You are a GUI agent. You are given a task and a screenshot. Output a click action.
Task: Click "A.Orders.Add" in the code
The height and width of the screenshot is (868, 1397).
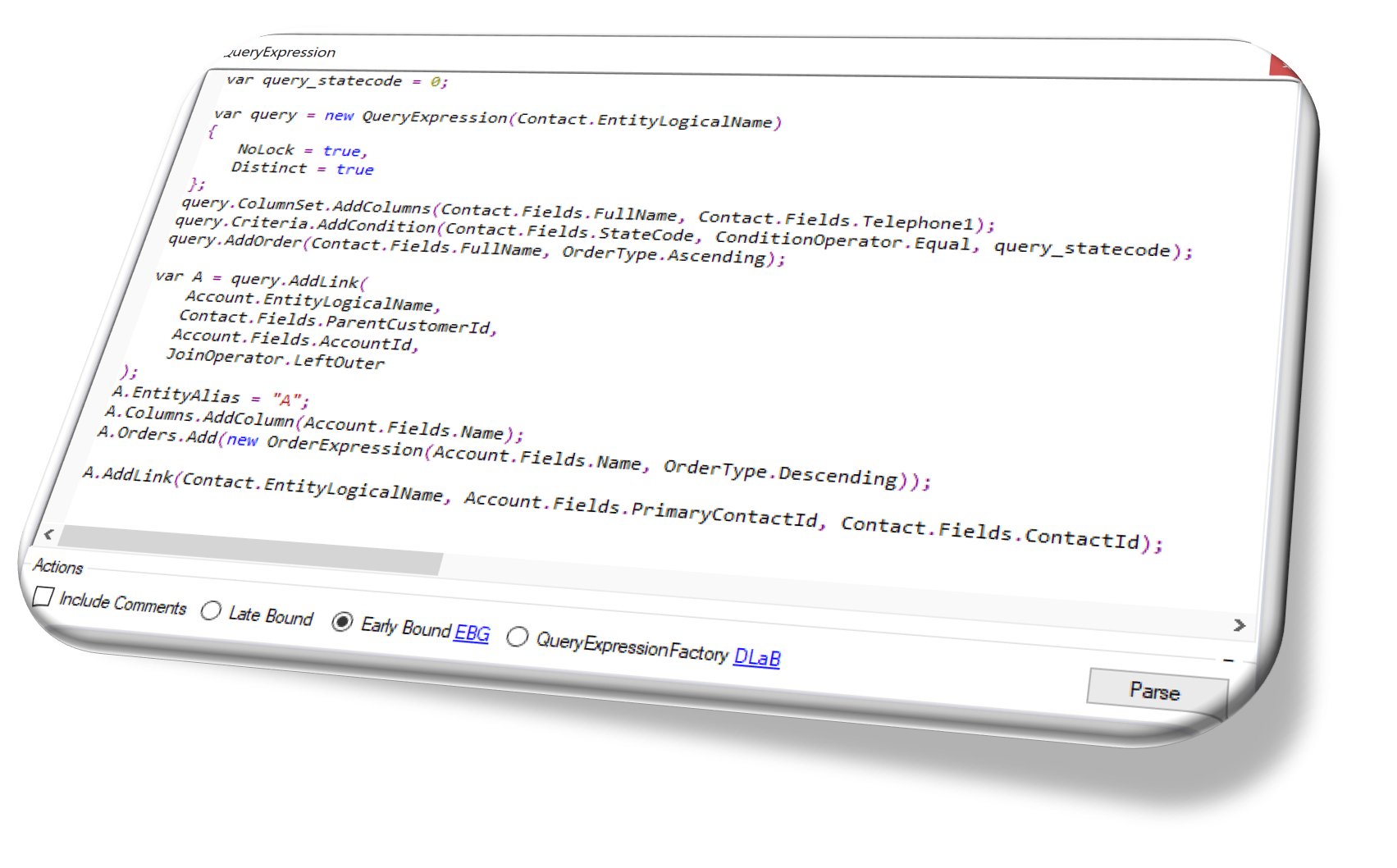tap(158, 435)
